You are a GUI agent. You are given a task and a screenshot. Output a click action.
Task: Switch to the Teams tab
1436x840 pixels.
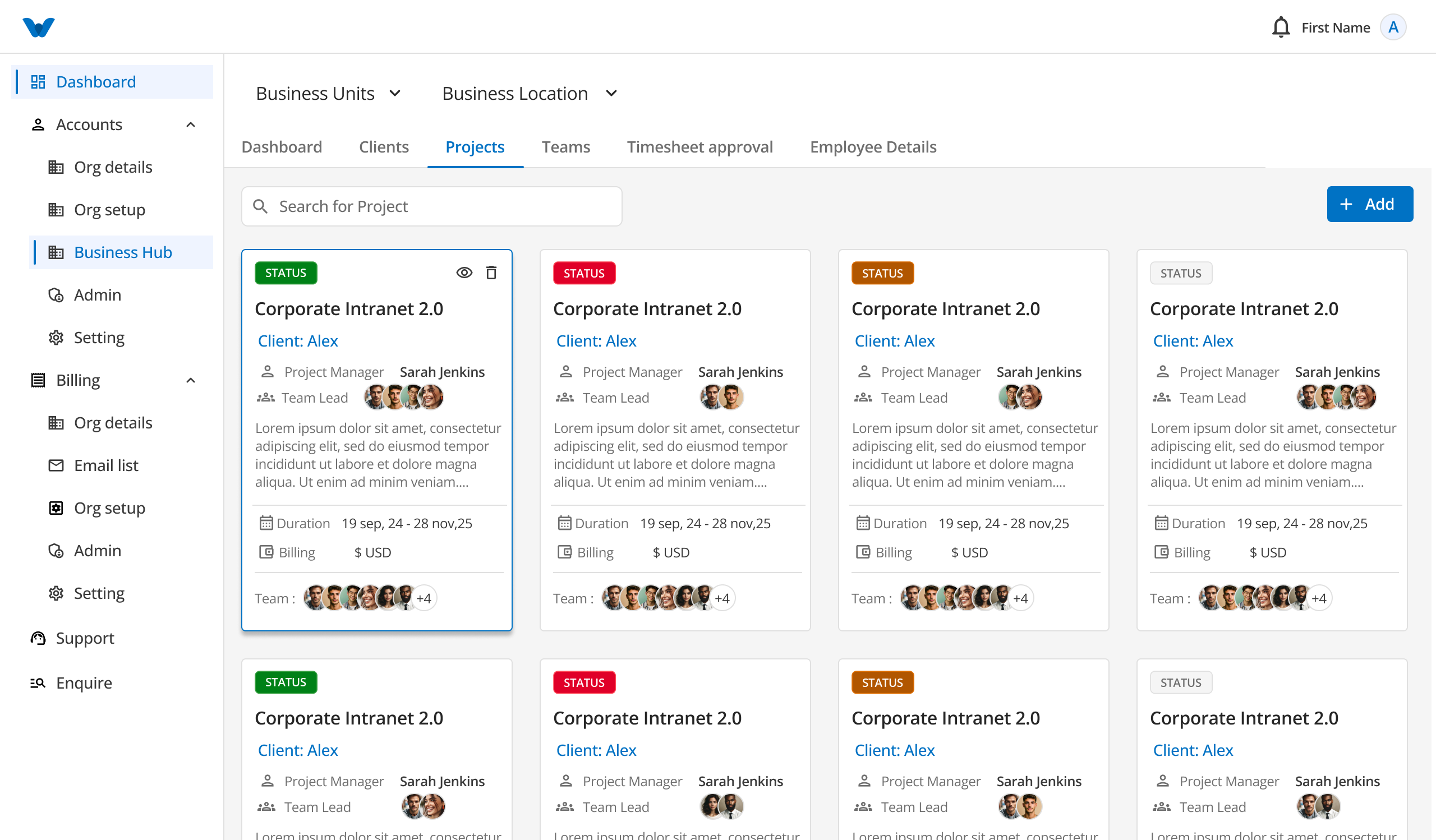pyautogui.click(x=566, y=147)
